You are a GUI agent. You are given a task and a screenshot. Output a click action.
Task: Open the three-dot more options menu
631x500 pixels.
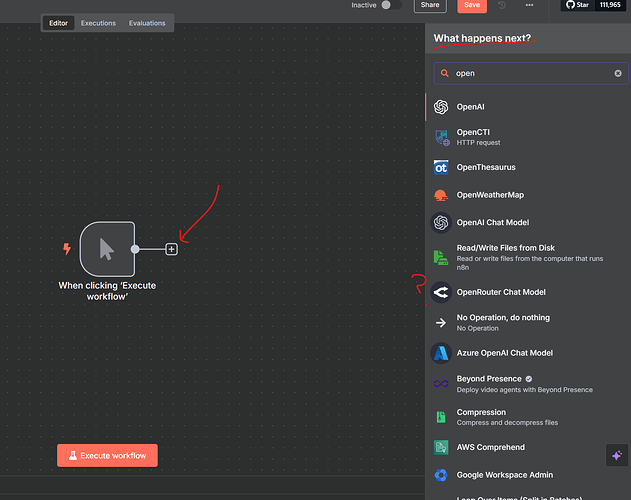click(530, 5)
